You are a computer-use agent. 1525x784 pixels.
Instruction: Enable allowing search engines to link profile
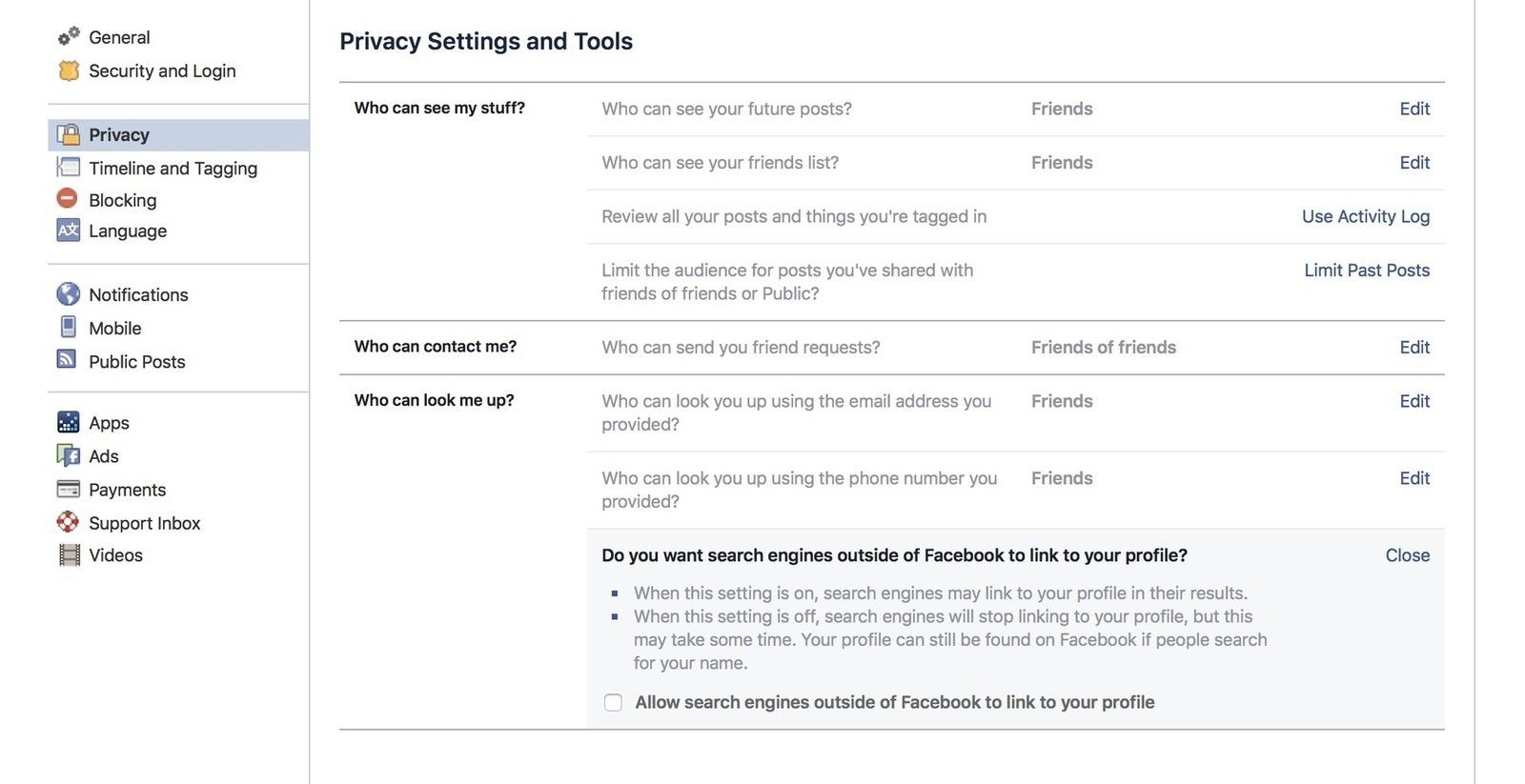pyautogui.click(x=613, y=703)
